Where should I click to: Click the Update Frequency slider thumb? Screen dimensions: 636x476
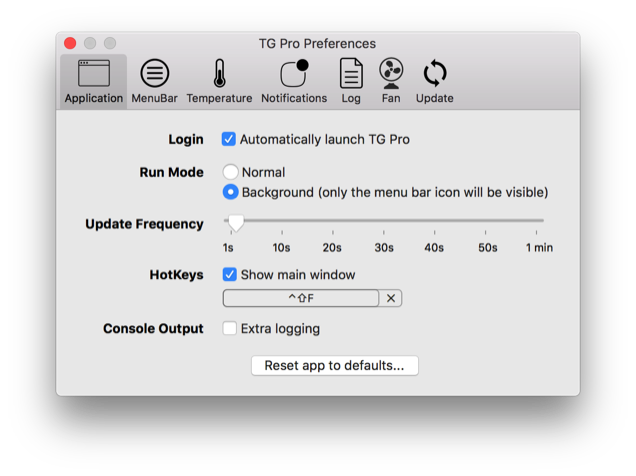pos(236,223)
